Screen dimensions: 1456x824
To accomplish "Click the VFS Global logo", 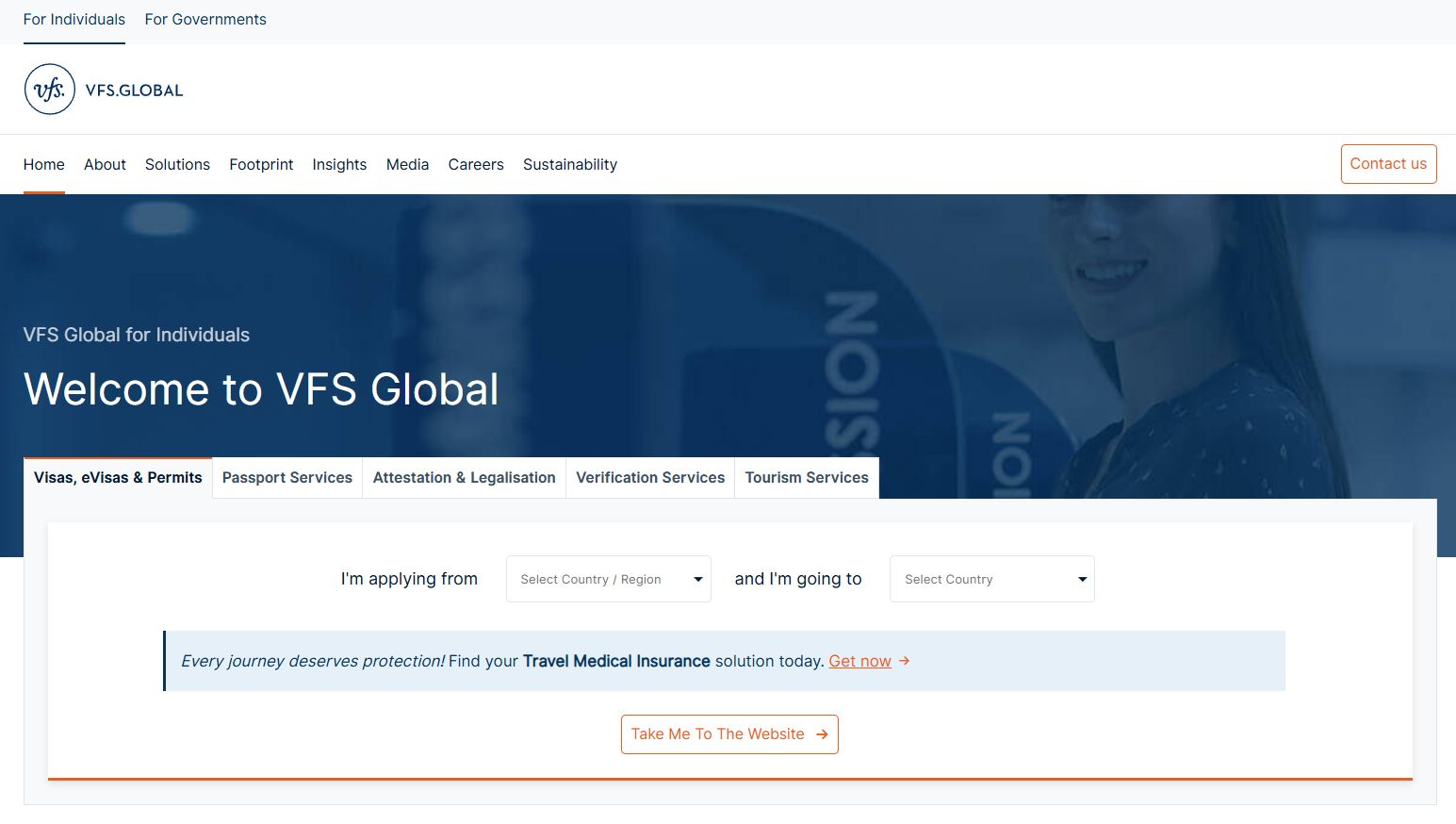I will click(x=104, y=90).
